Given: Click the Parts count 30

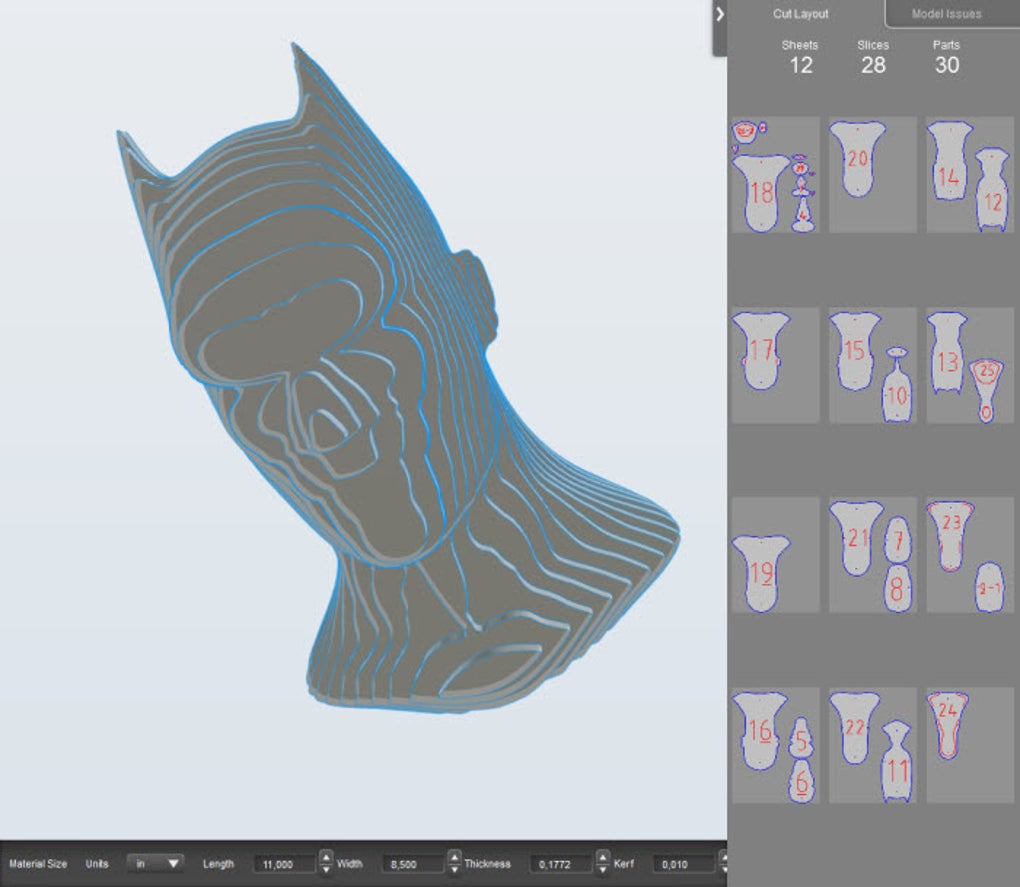Looking at the screenshot, I should 946,65.
